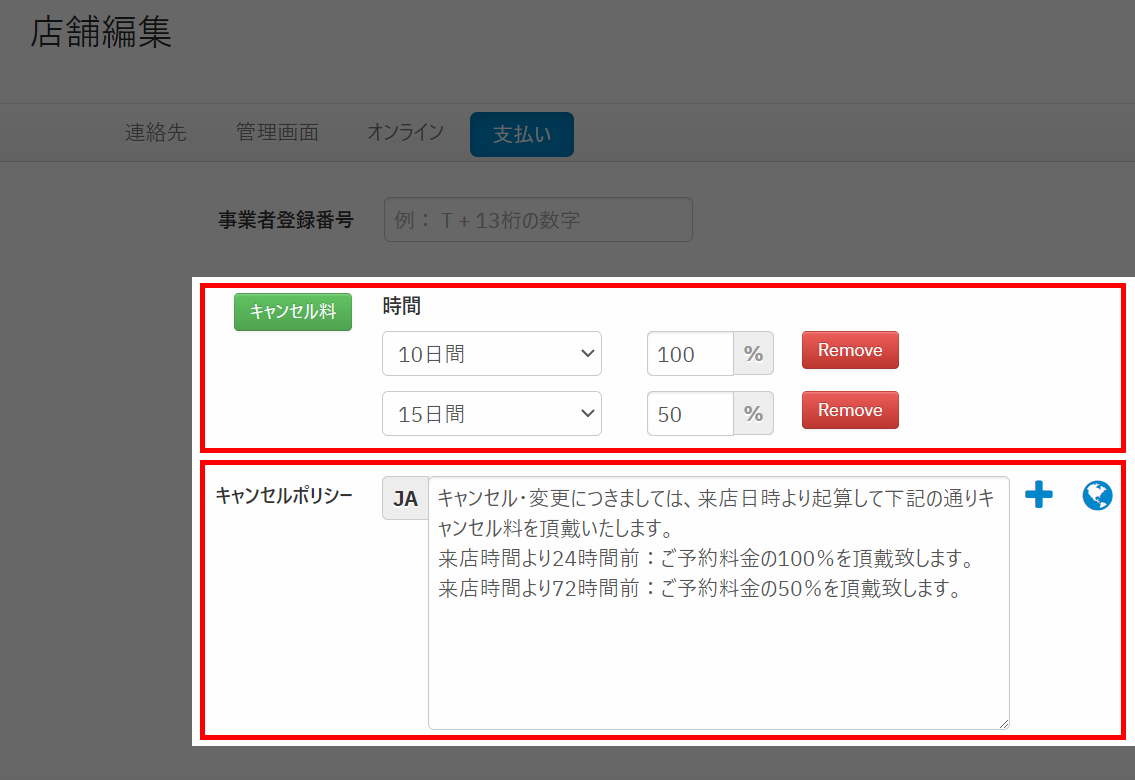Click the percentage field showing 100
The height and width of the screenshot is (780, 1135).
tap(690, 354)
